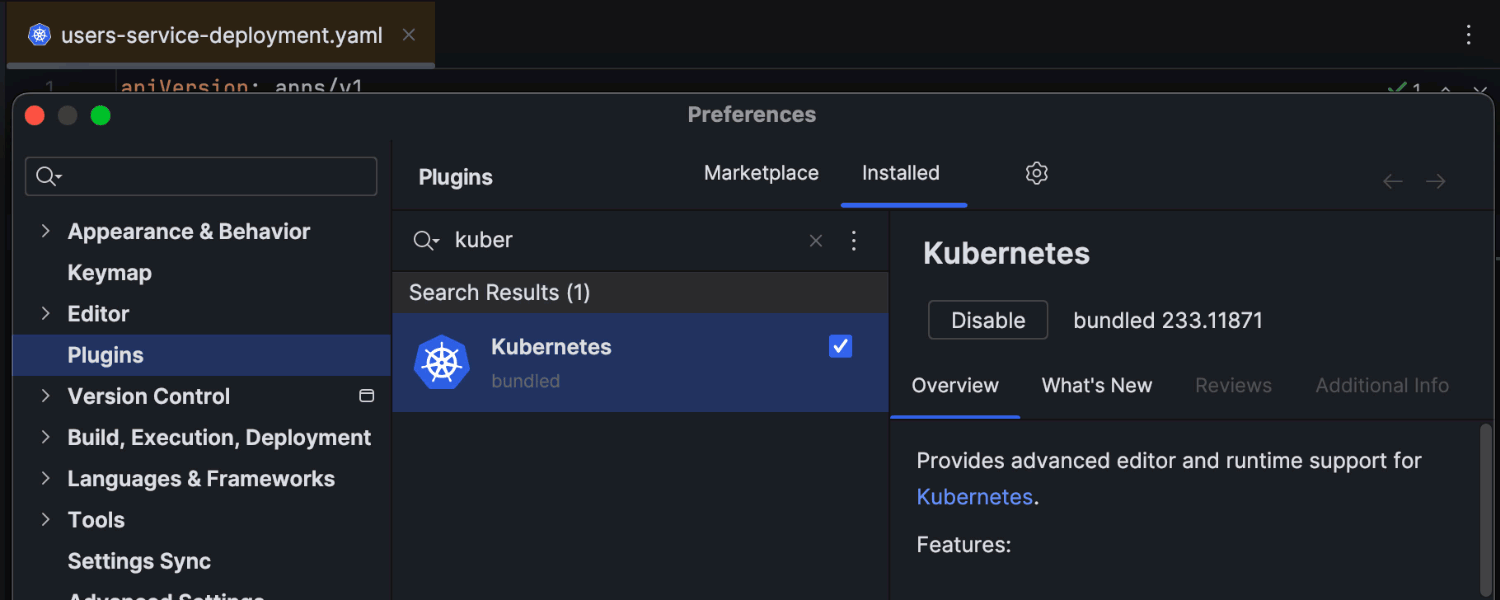
Task: Follow the Kubernetes hyperlink in the description
Action: (973, 496)
